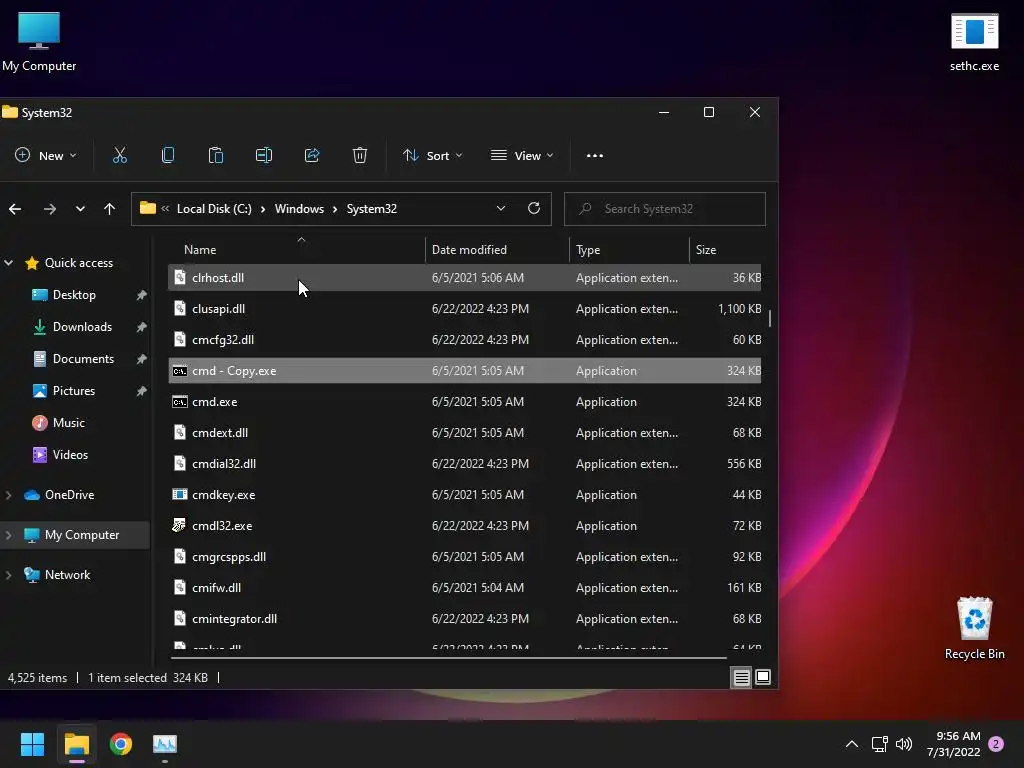Click the Paste clipboard icon
Viewport: 1024px width, 768px height.
(x=216, y=155)
